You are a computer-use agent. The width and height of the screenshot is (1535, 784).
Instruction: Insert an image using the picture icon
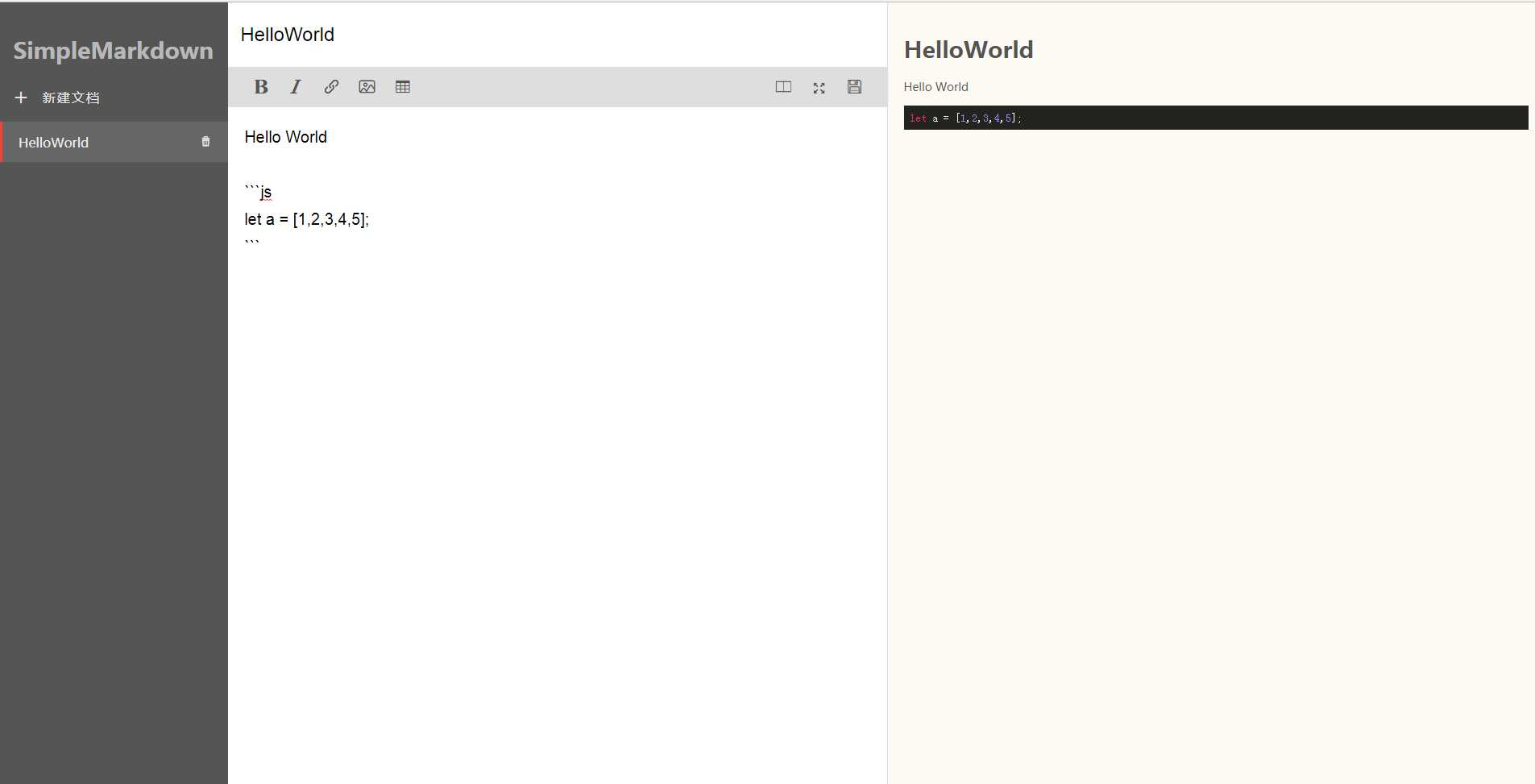click(x=367, y=87)
